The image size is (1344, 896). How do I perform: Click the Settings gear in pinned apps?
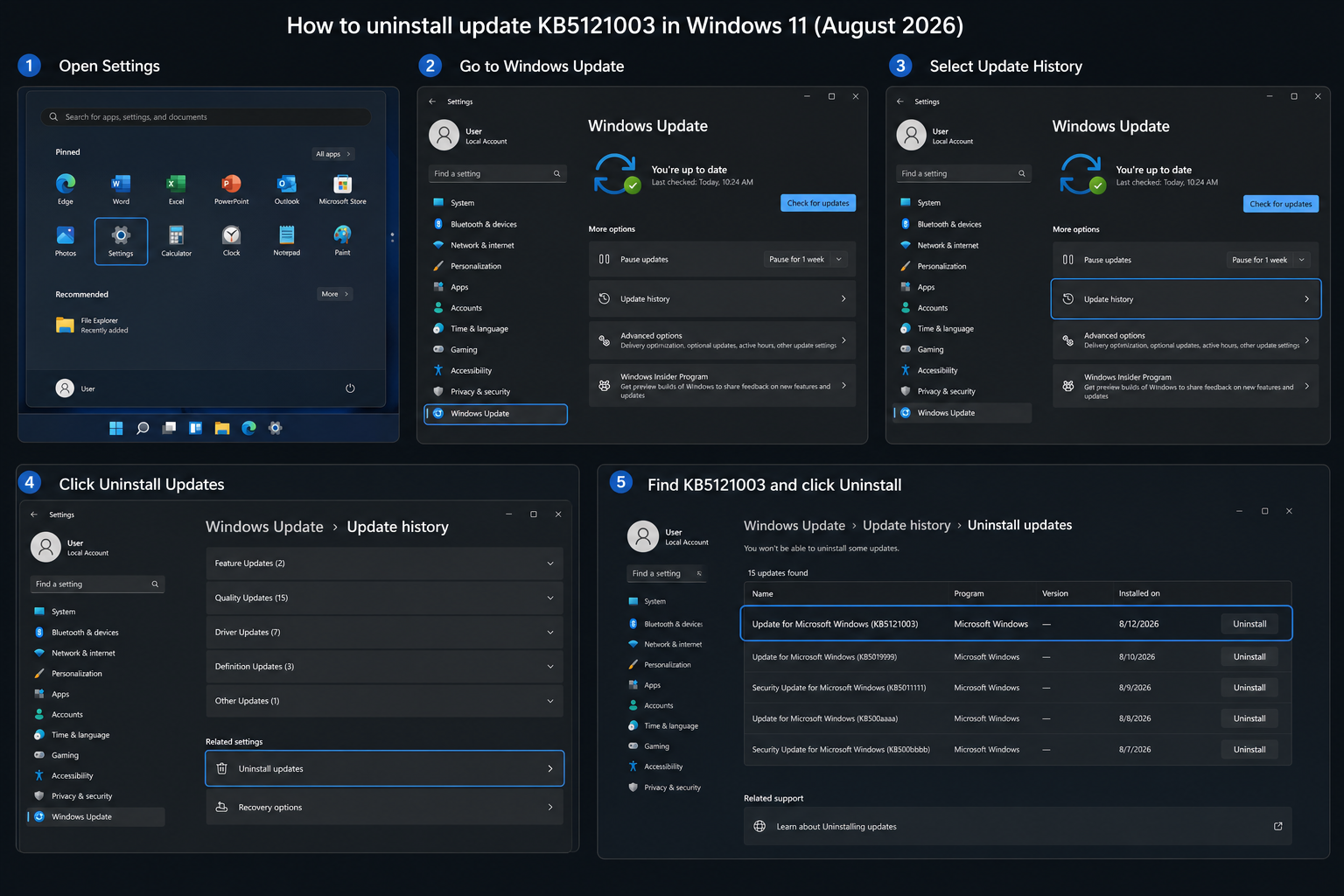click(x=121, y=241)
